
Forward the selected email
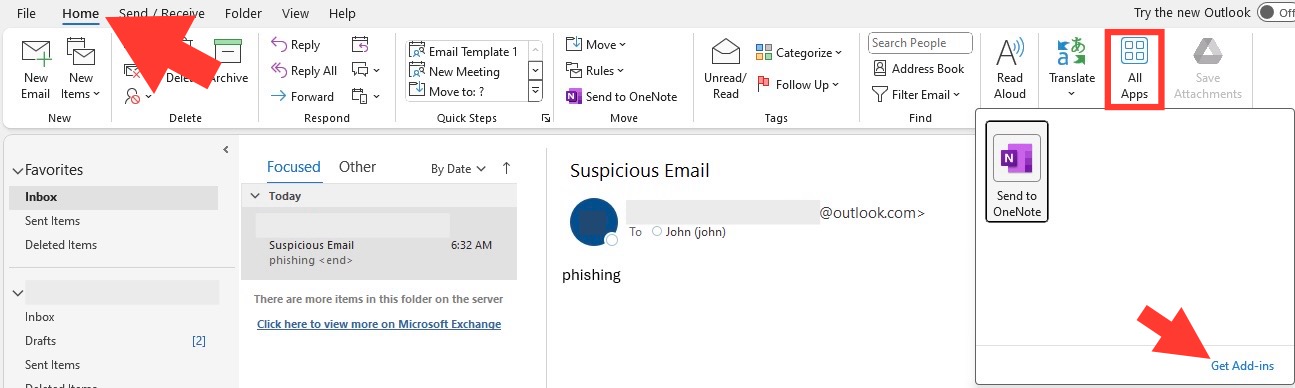303,97
